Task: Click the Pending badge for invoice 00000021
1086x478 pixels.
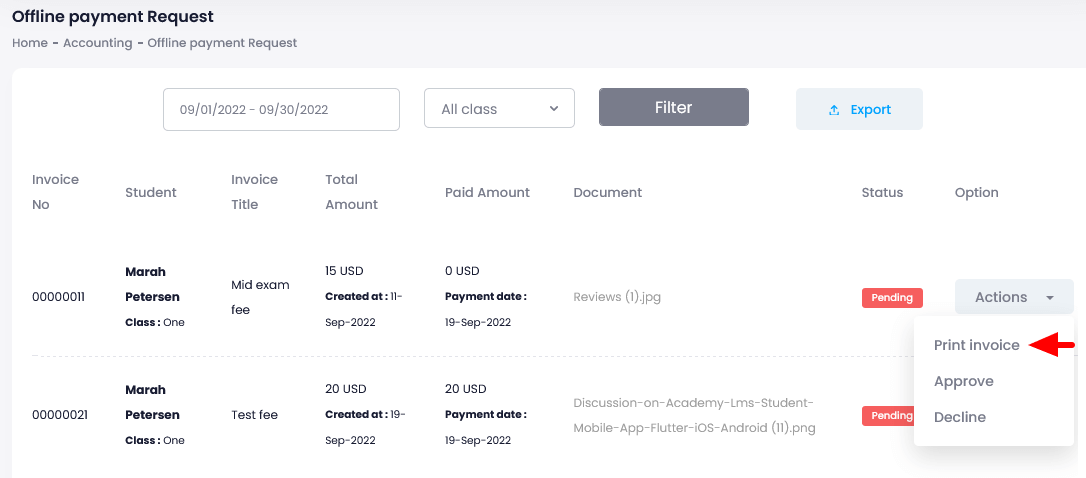Action: pyautogui.click(x=888, y=415)
